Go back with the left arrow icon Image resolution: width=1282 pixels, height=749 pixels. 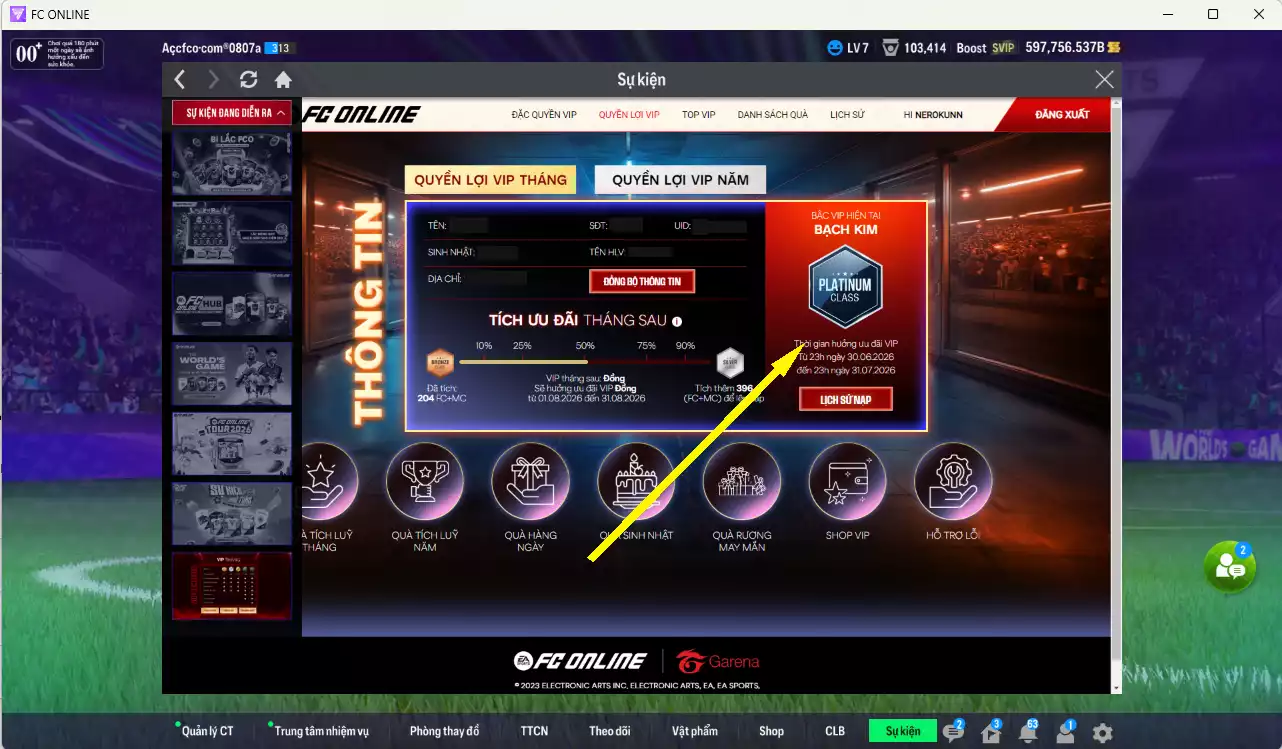click(x=180, y=80)
